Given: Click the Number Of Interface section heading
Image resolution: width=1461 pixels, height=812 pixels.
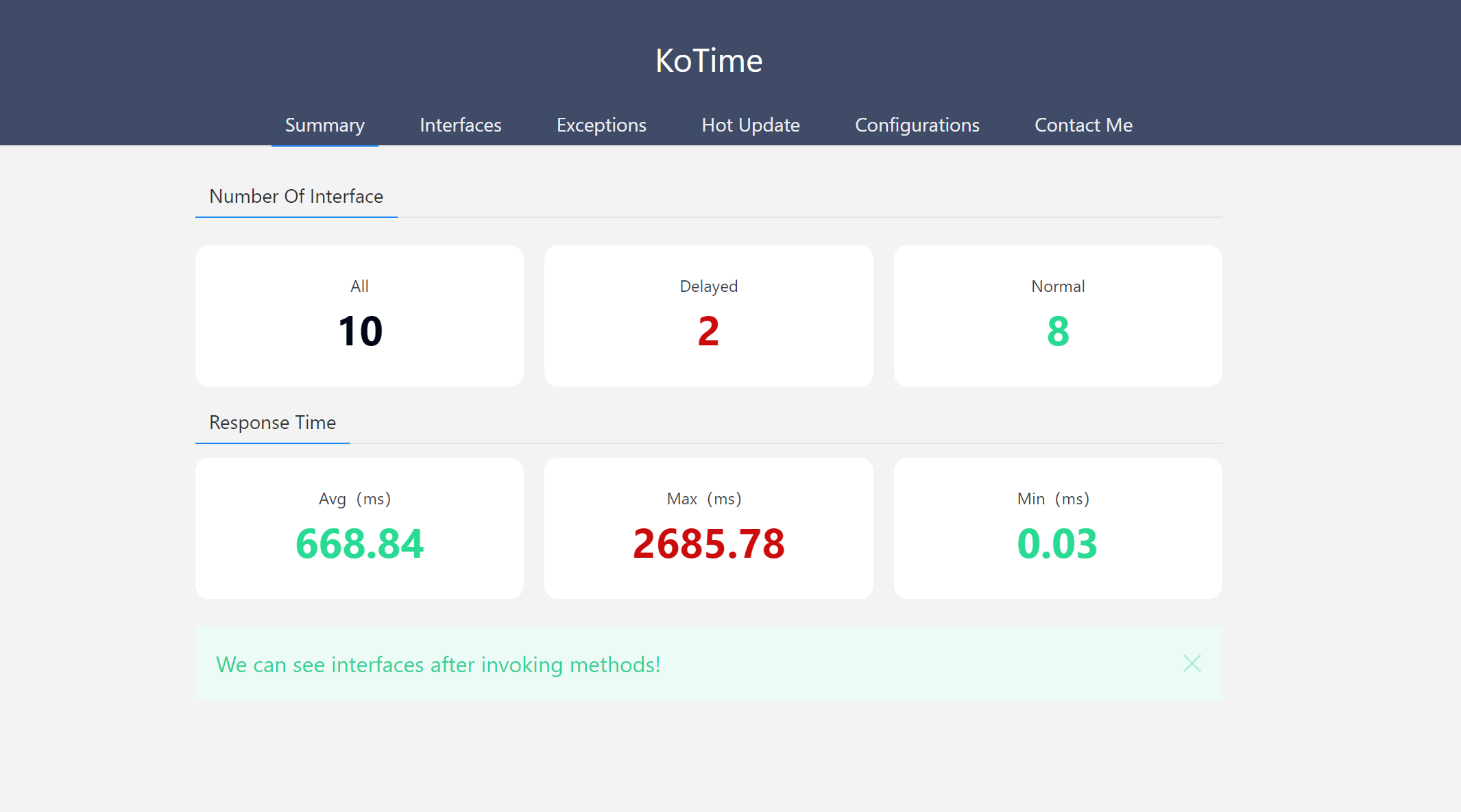Looking at the screenshot, I should pyautogui.click(x=296, y=197).
